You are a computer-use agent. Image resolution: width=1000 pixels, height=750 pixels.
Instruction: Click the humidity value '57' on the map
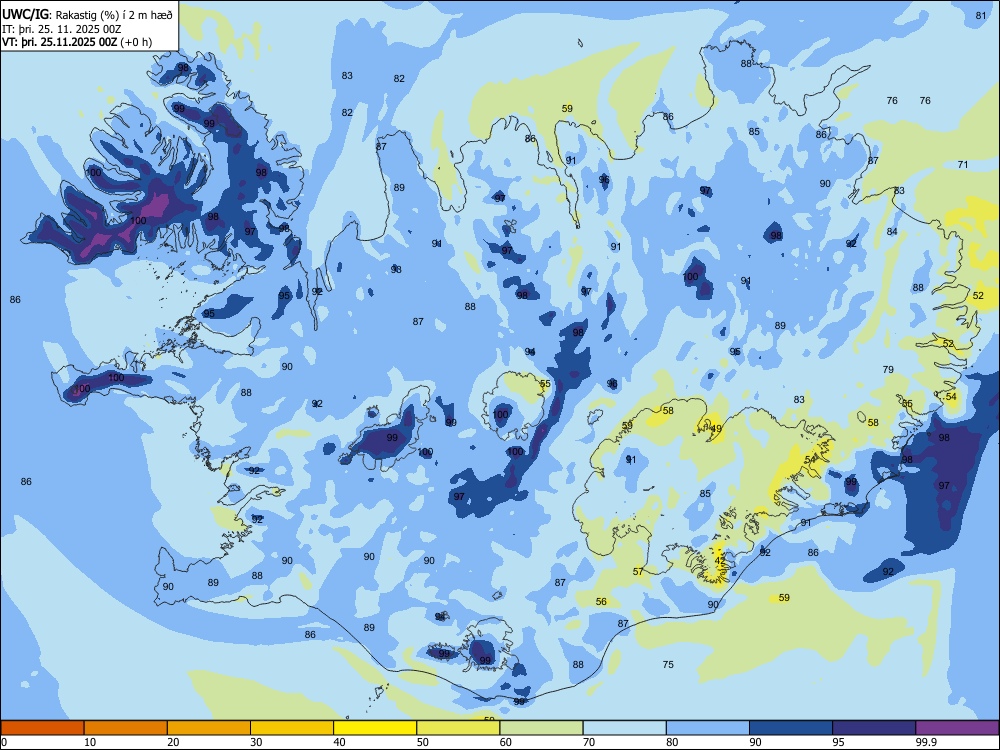point(638,571)
